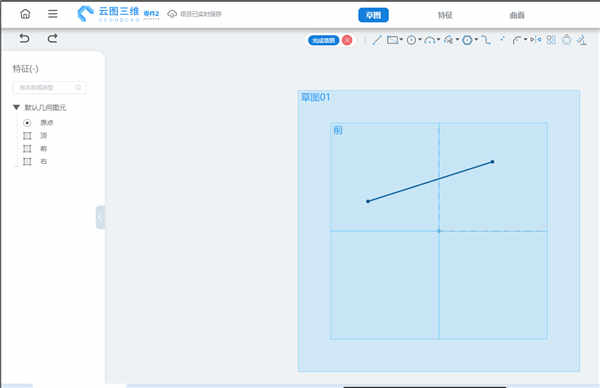Image resolution: width=600 pixels, height=388 pixels.
Task: Click the red cancel sketch button
Action: coord(347,40)
